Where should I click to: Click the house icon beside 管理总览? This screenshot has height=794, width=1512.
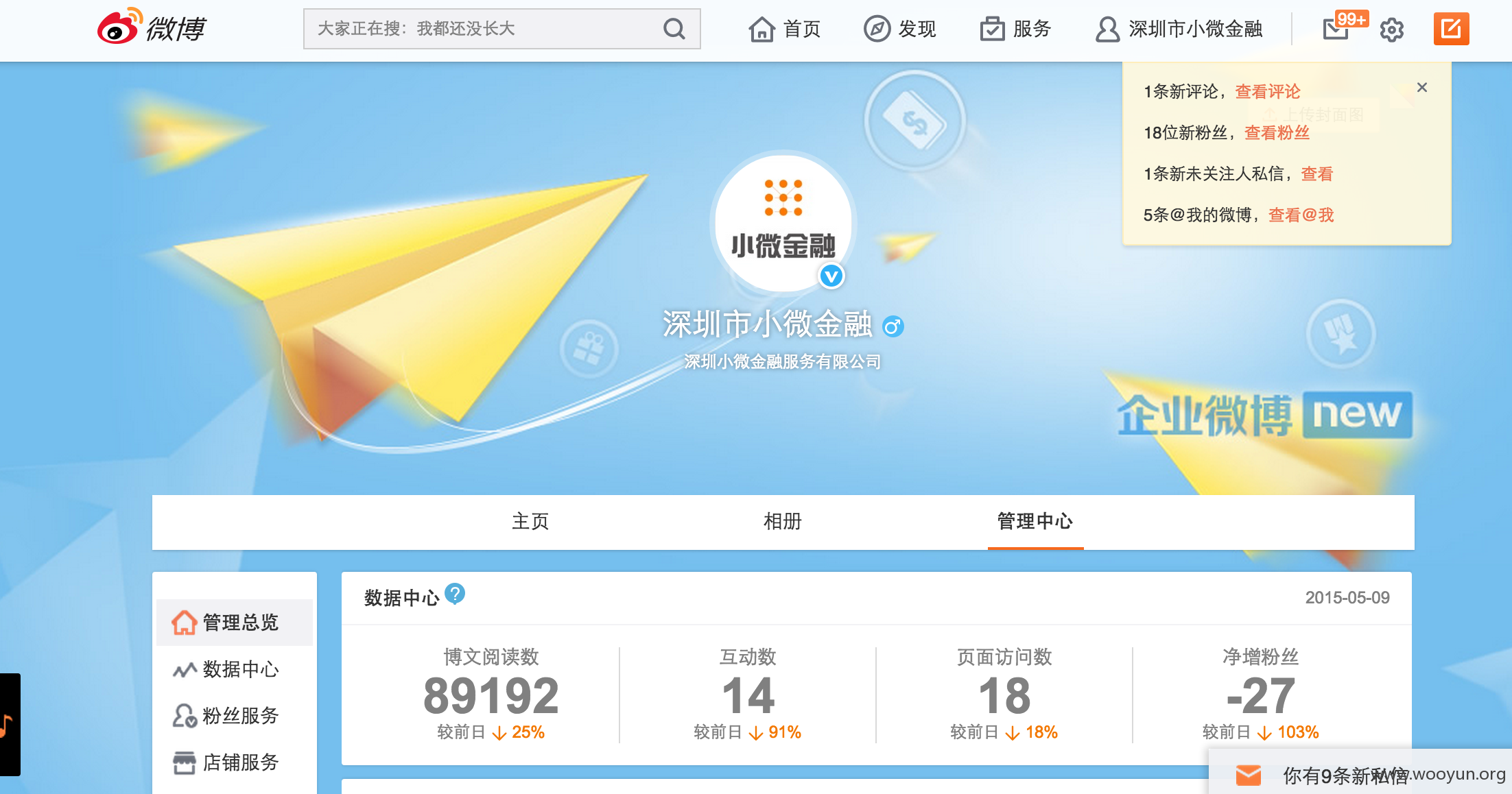184,623
